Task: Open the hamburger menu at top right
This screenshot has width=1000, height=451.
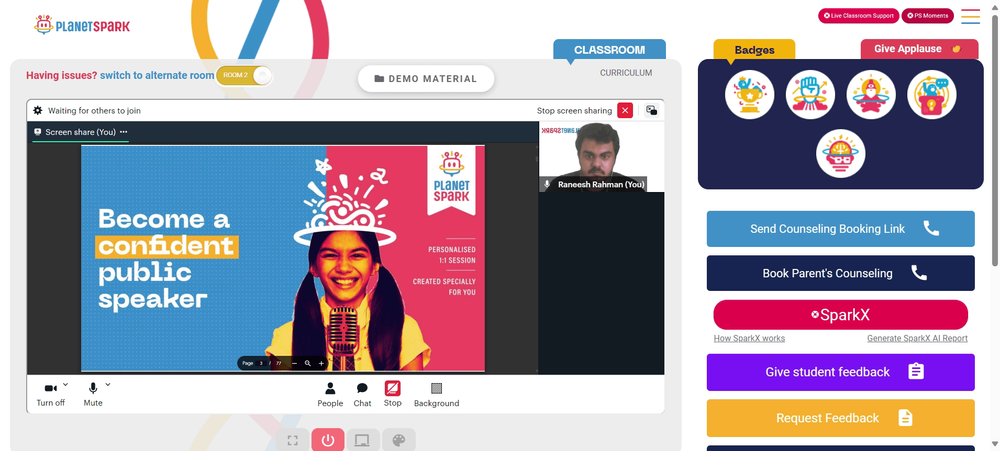Action: click(971, 16)
